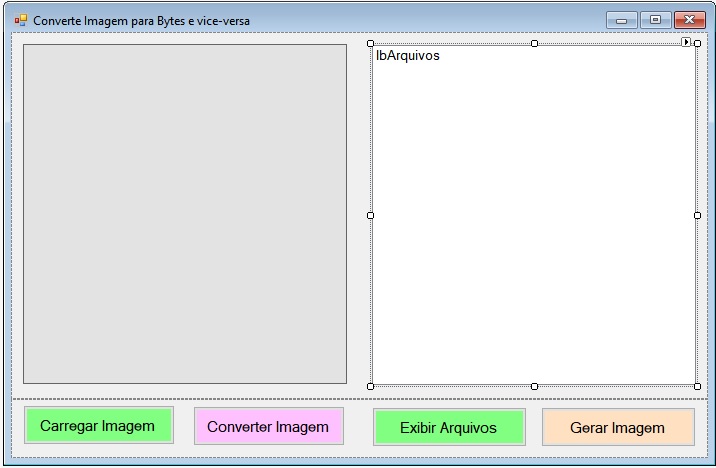
Task: Open the smart tag arrow on lbArquivos
Action: 686,42
